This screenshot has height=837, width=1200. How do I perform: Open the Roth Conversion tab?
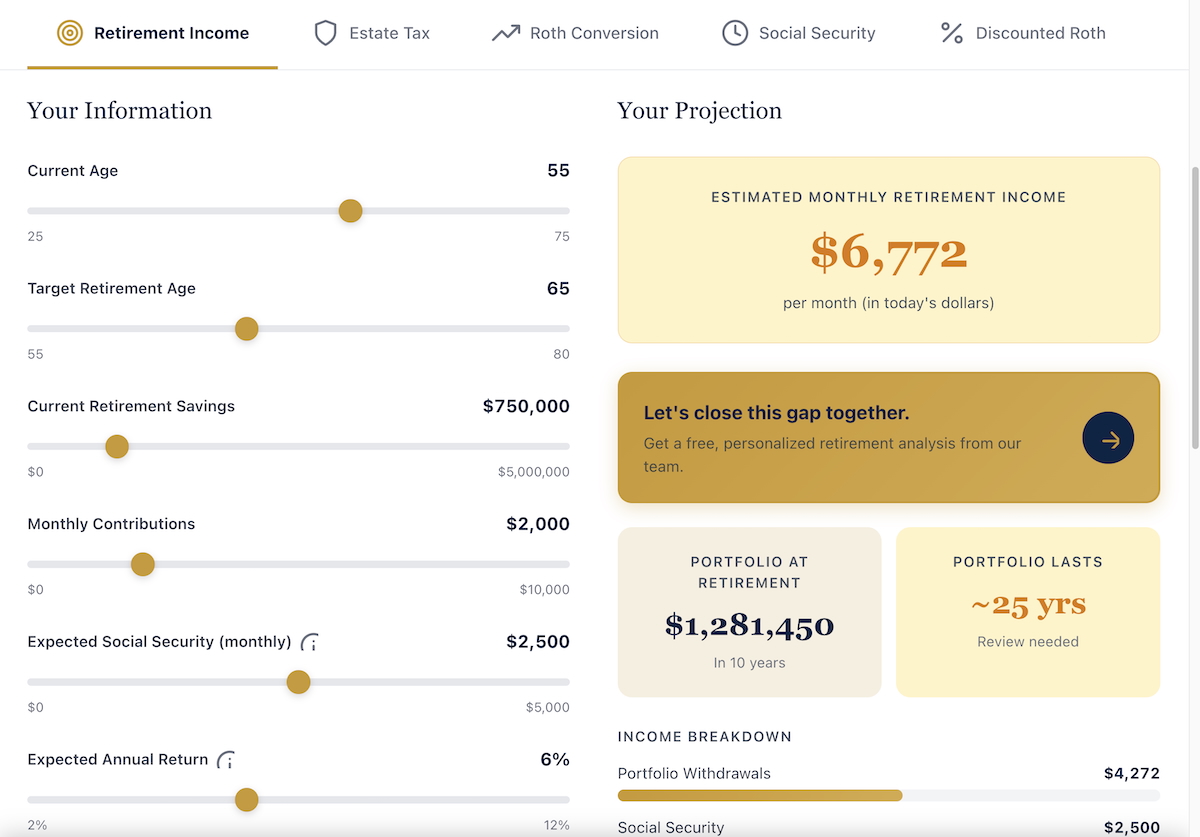click(x=575, y=34)
